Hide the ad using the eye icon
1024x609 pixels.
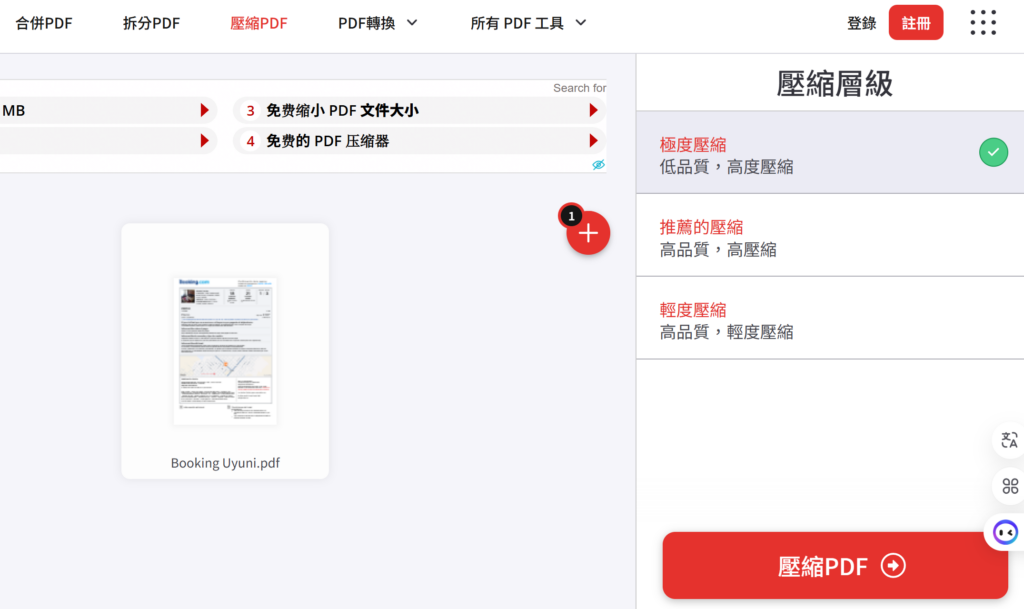(598, 164)
